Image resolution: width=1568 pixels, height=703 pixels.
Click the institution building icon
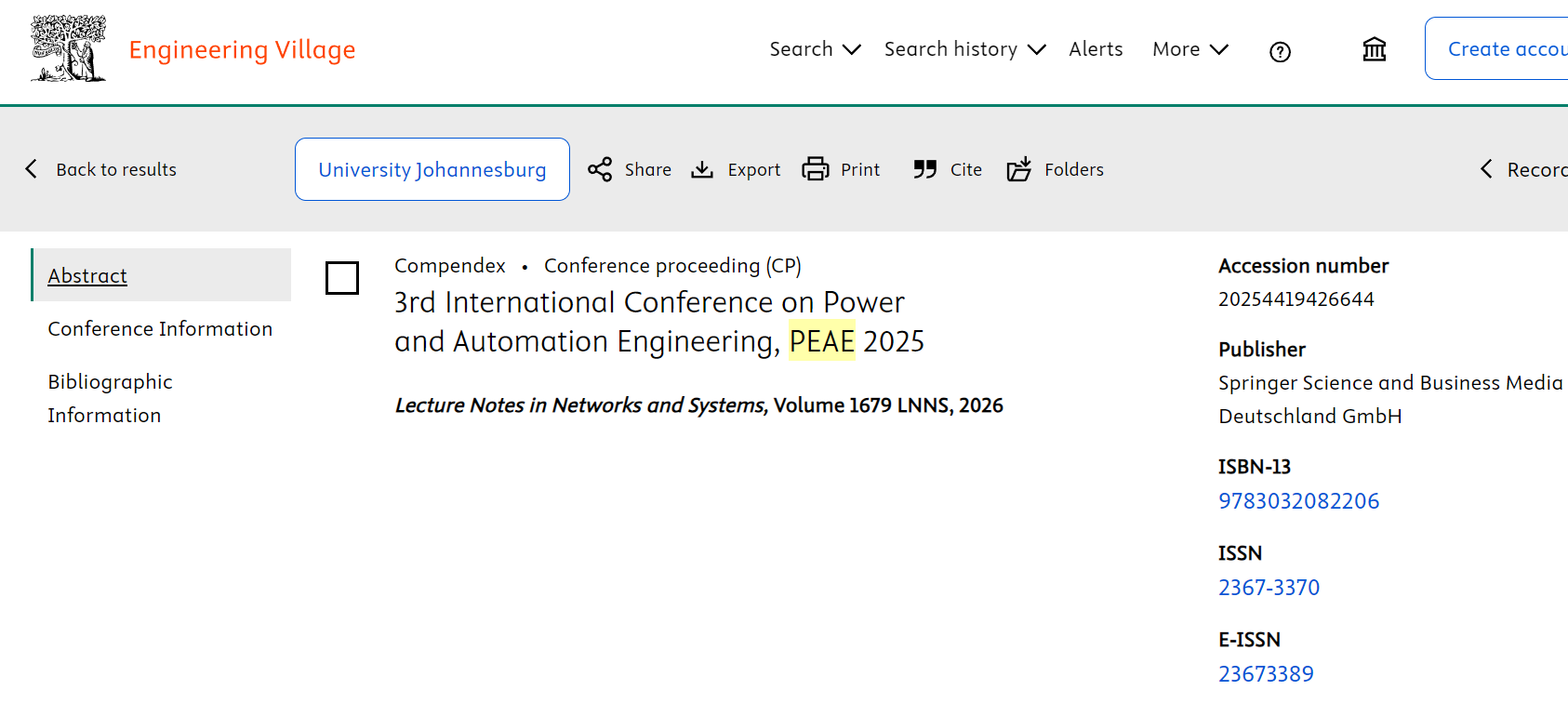1374,49
